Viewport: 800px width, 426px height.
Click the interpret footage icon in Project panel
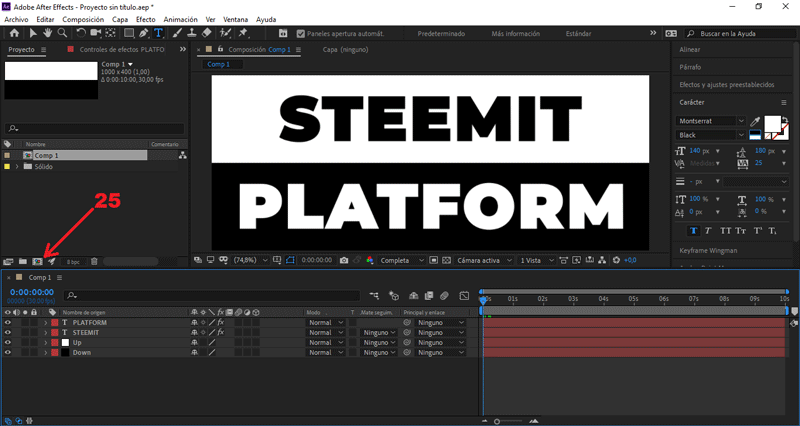8,262
